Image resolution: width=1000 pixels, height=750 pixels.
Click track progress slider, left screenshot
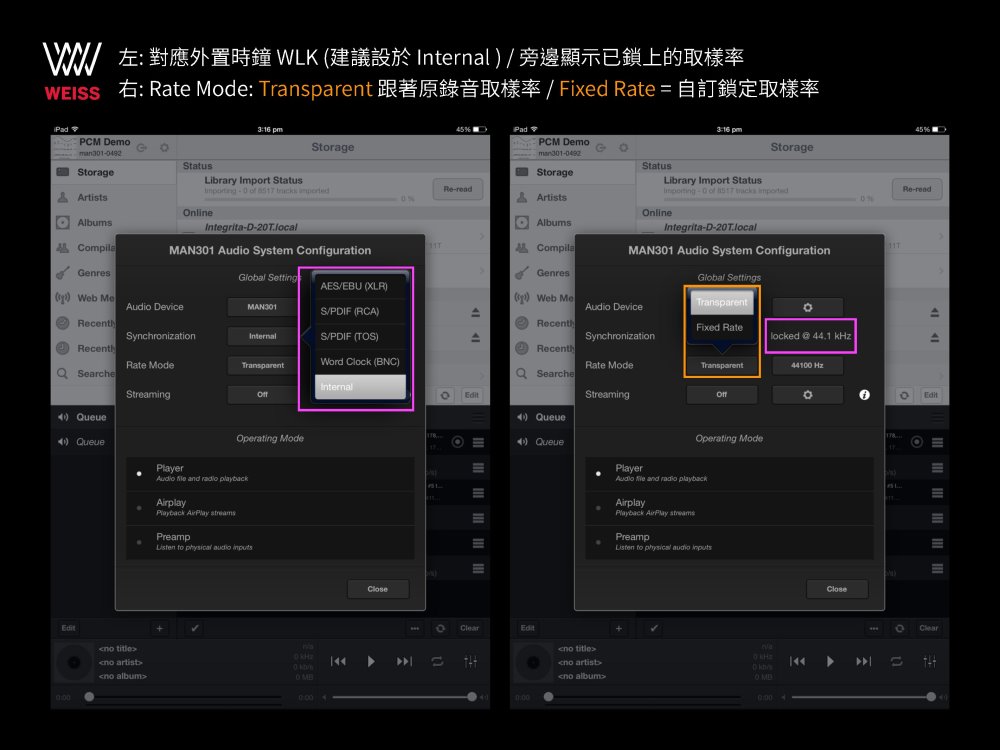coord(185,697)
